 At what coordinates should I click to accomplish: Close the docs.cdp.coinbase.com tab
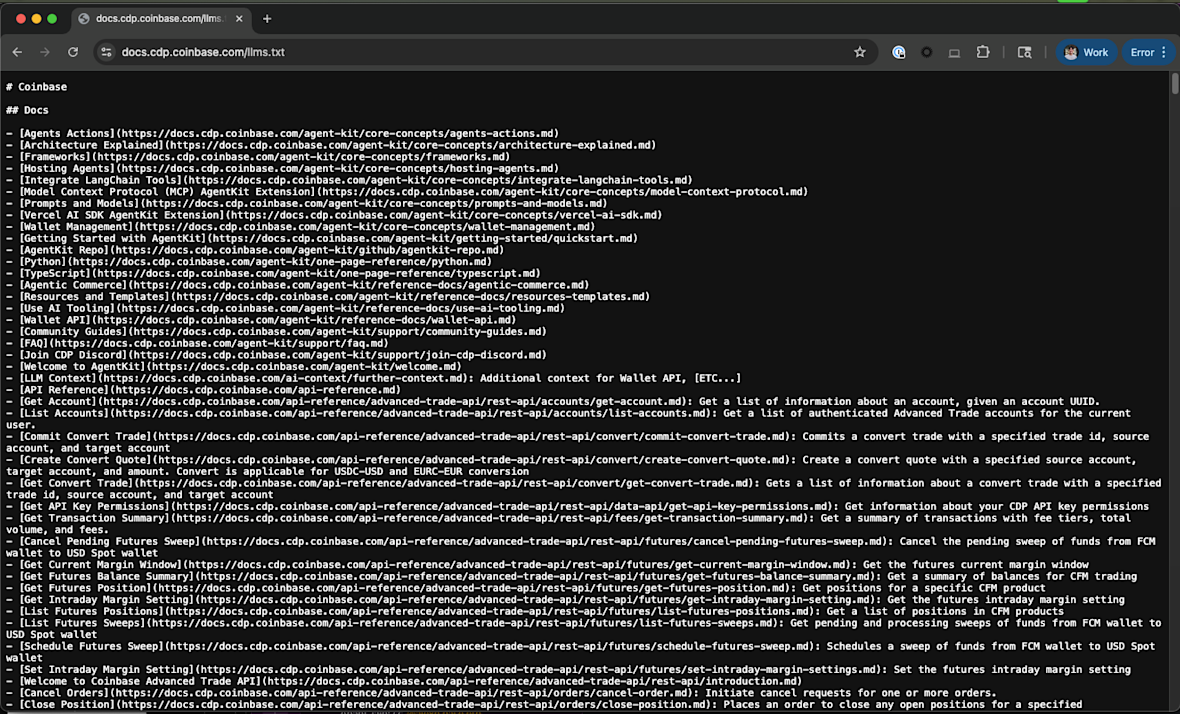pos(239,19)
